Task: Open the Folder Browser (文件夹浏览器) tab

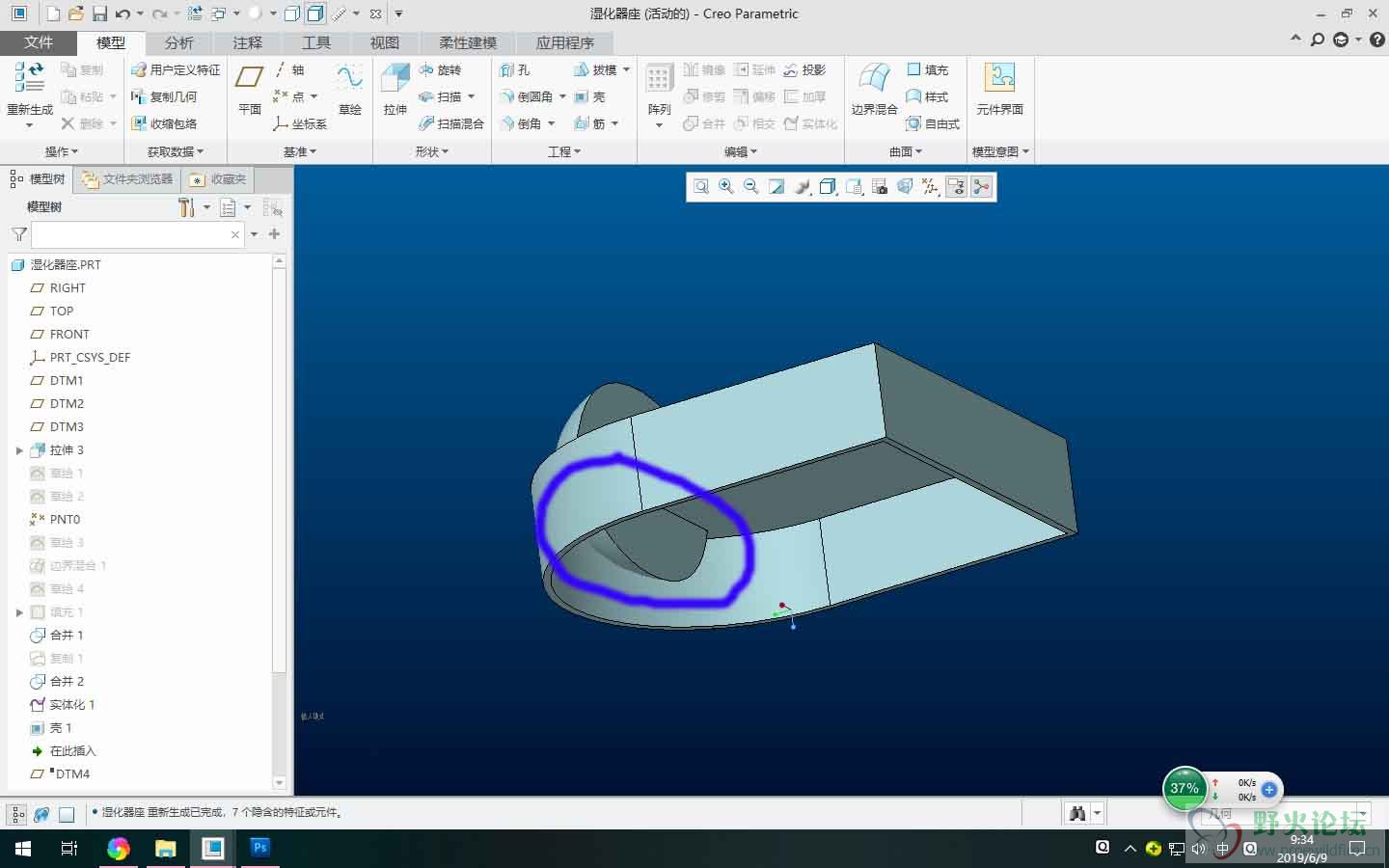Action: point(127,179)
